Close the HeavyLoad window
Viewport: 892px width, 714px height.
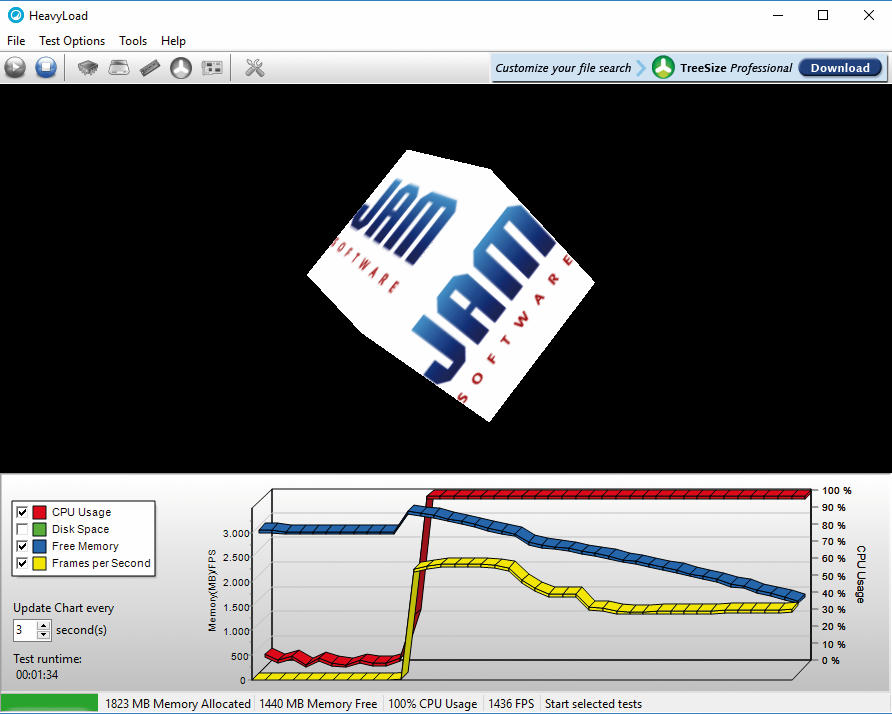click(x=869, y=15)
